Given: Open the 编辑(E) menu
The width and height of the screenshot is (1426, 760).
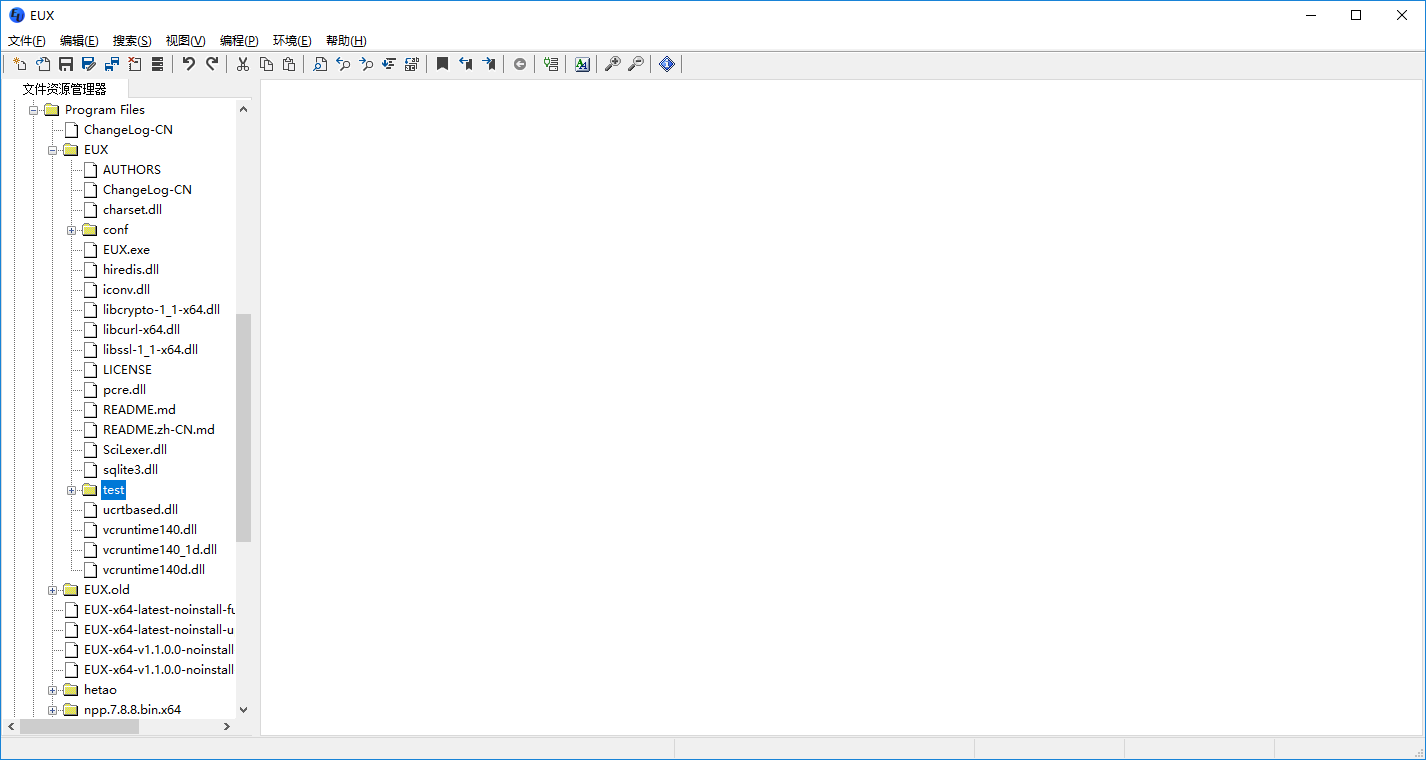Looking at the screenshot, I should coord(79,41).
